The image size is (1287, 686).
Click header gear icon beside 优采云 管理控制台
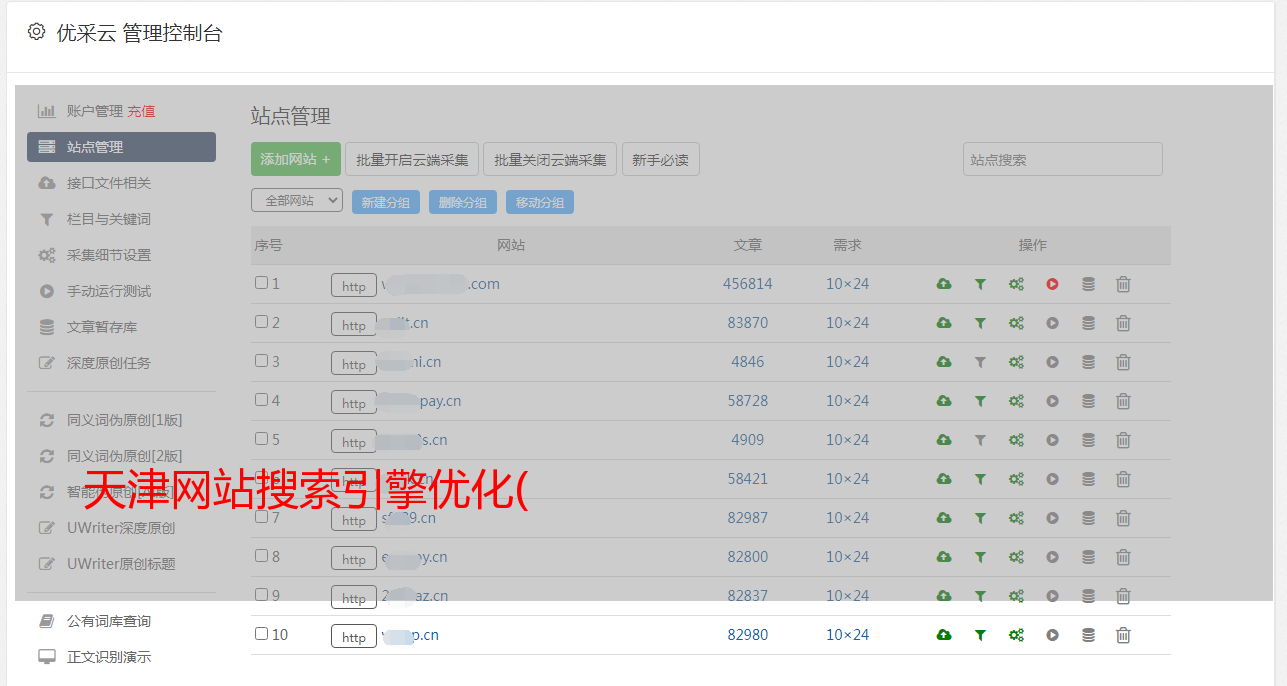tap(37, 32)
